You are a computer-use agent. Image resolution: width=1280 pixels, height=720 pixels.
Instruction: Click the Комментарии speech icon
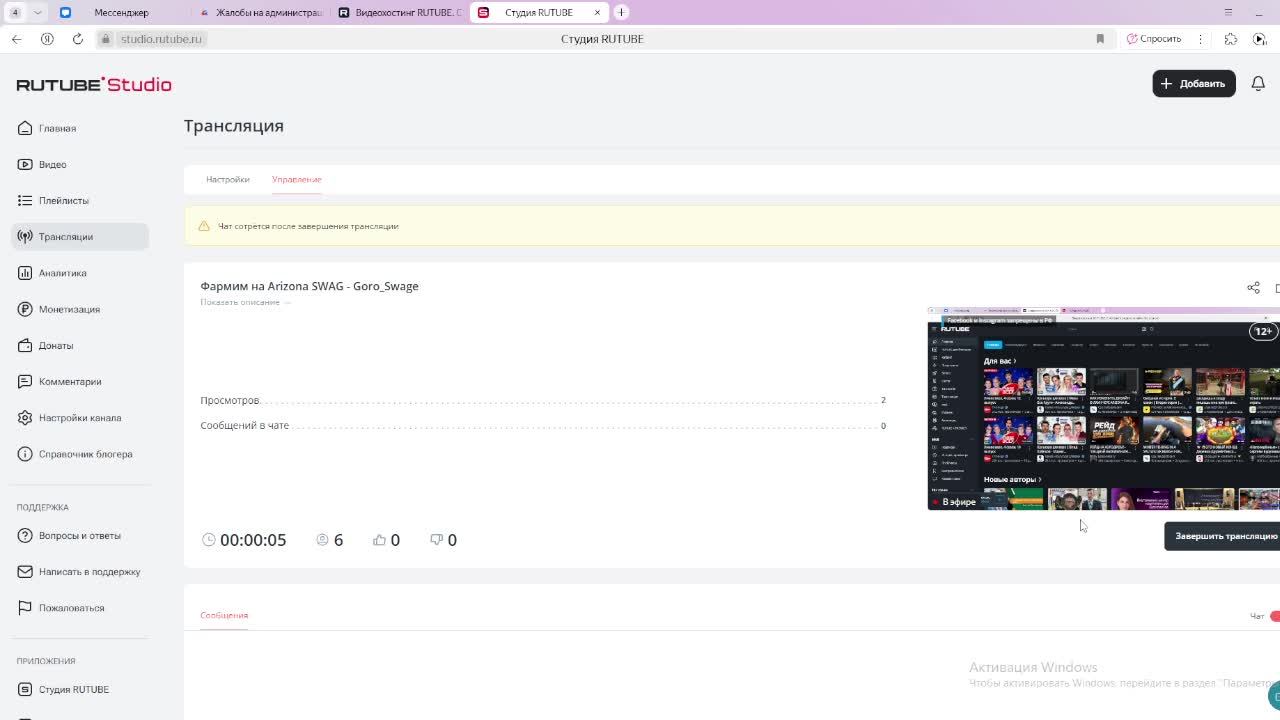click(25, 381)
